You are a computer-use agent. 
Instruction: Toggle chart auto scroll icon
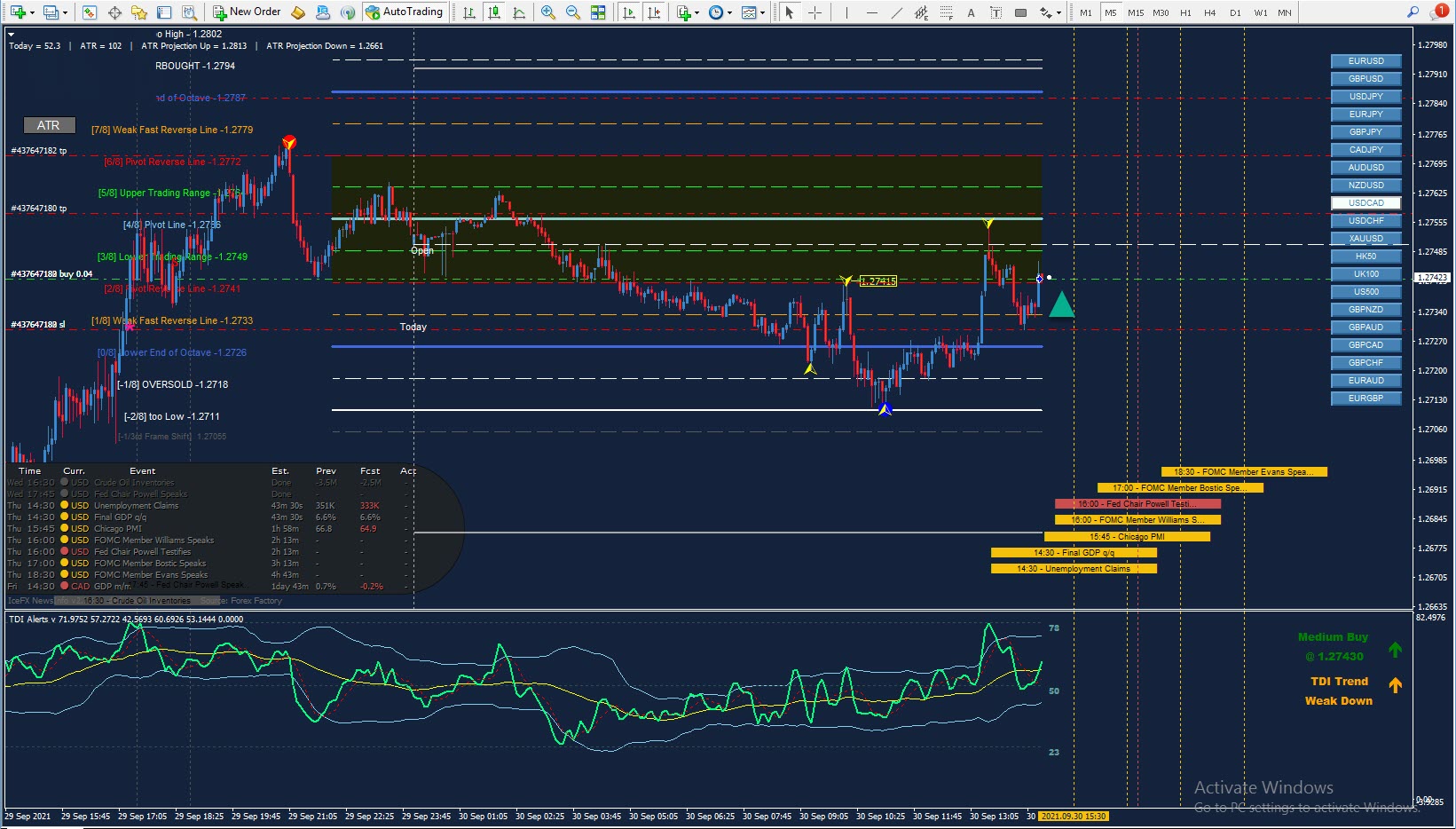pyautogui.click(x=629, y=12)
